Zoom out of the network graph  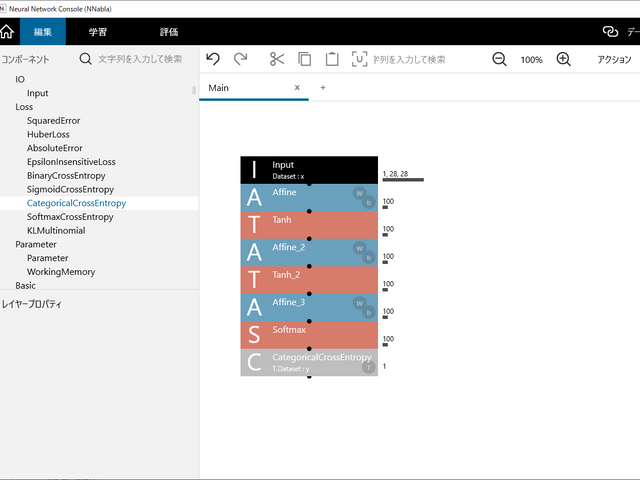tap(499, 60)
